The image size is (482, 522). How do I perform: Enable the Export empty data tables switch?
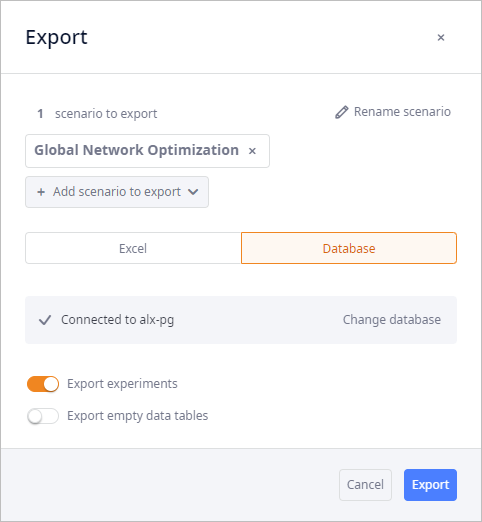pyautogui.click(x=43, y=416)
